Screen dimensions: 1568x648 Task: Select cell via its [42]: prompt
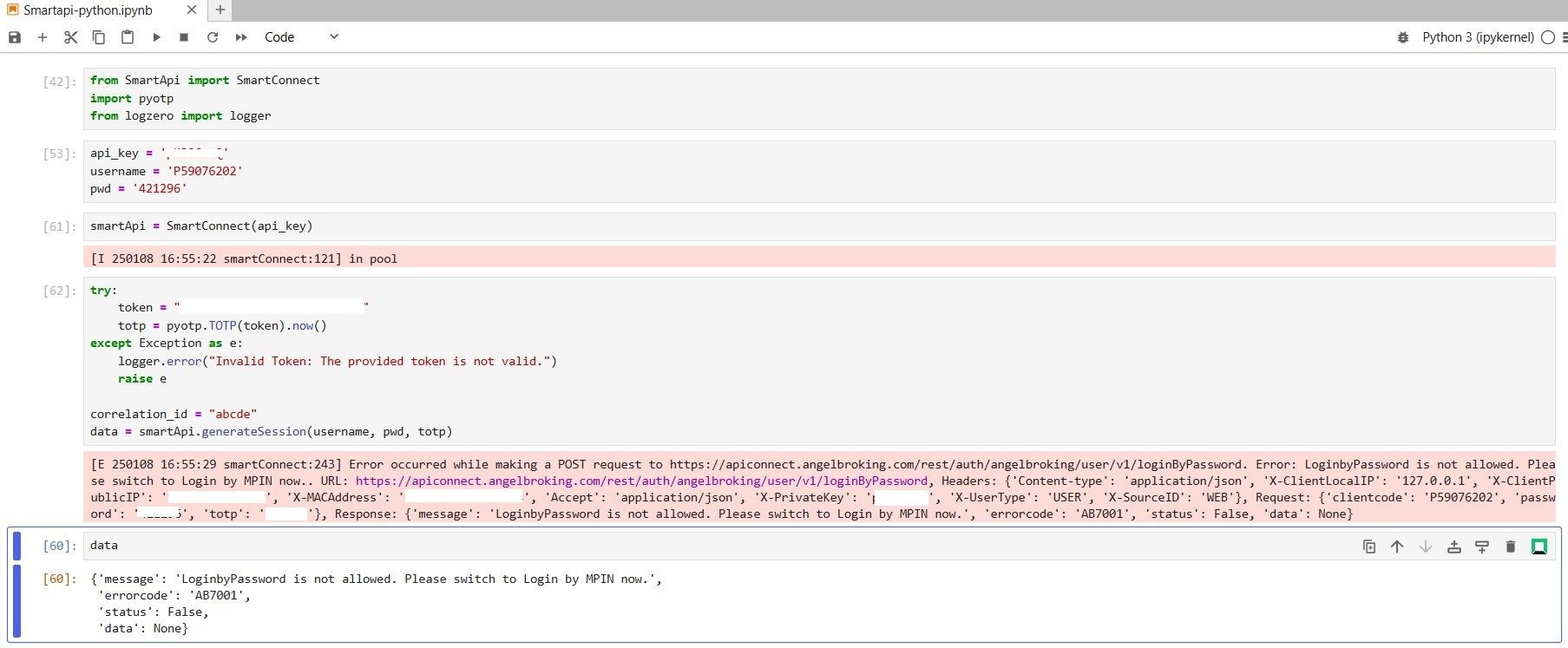(x=60, y=82)
